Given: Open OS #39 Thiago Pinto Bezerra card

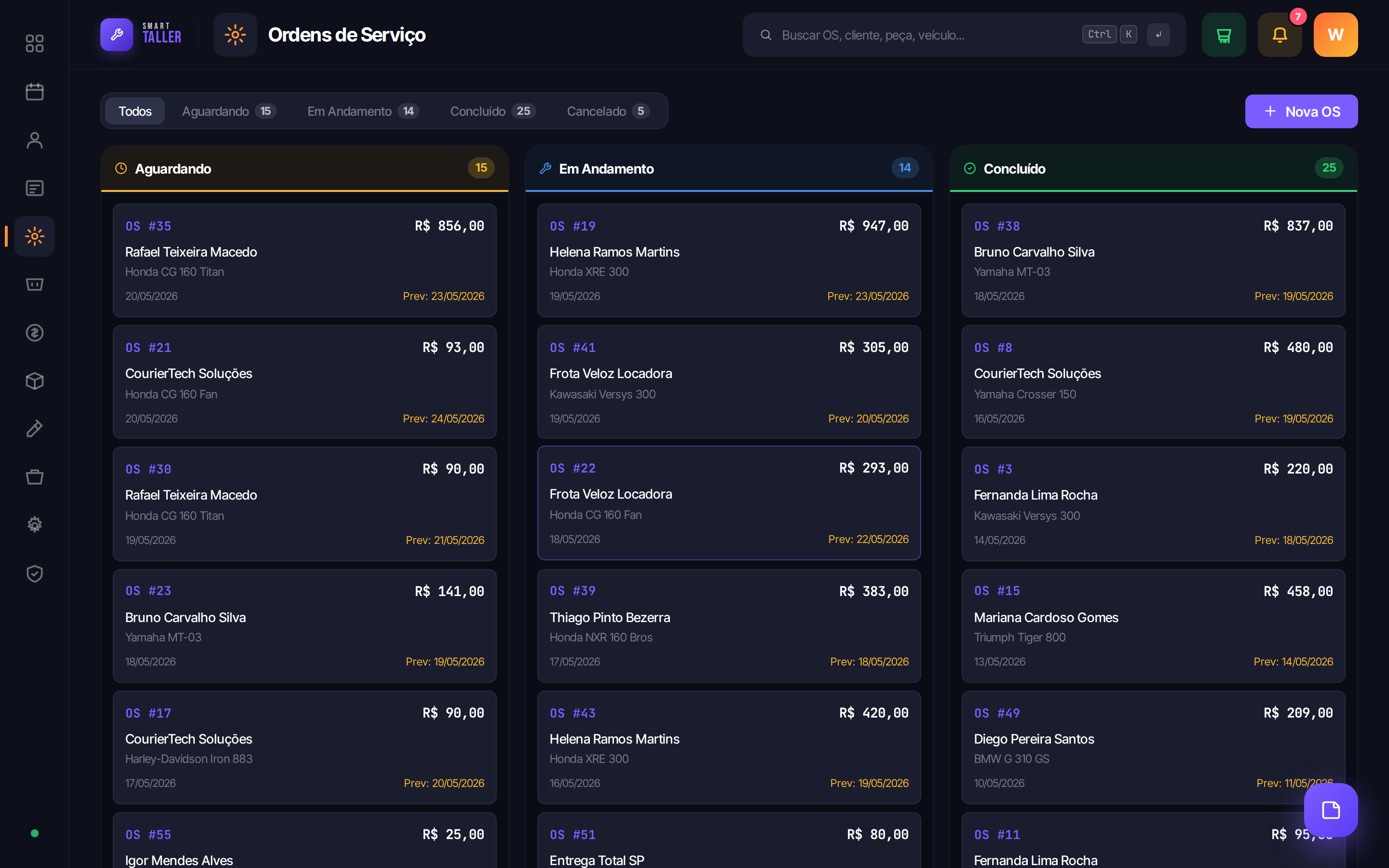Looking at the screenshot, I should click(x=729, y=626).
